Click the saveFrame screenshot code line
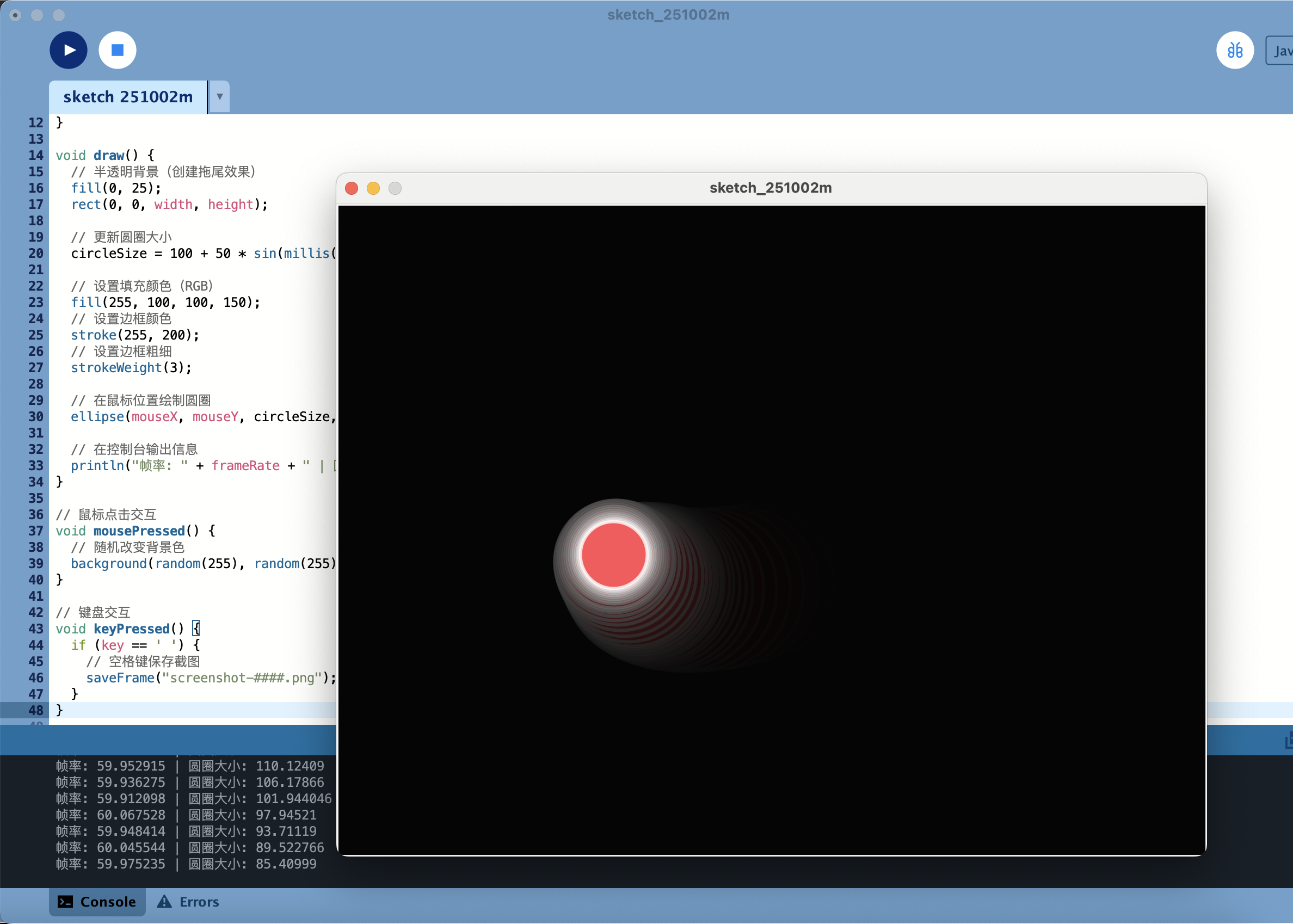This screenshot has width=1293, height=924. tap(211, 677)
